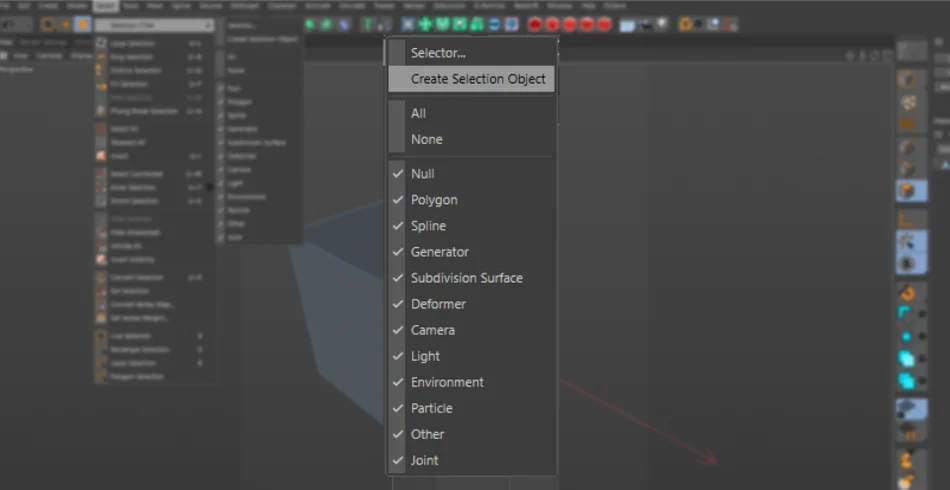Image resolution: width=950 pixels, height=490 pixels.
Task: Activate the orange Workplane mode icon
Action: tap(907, 124)
